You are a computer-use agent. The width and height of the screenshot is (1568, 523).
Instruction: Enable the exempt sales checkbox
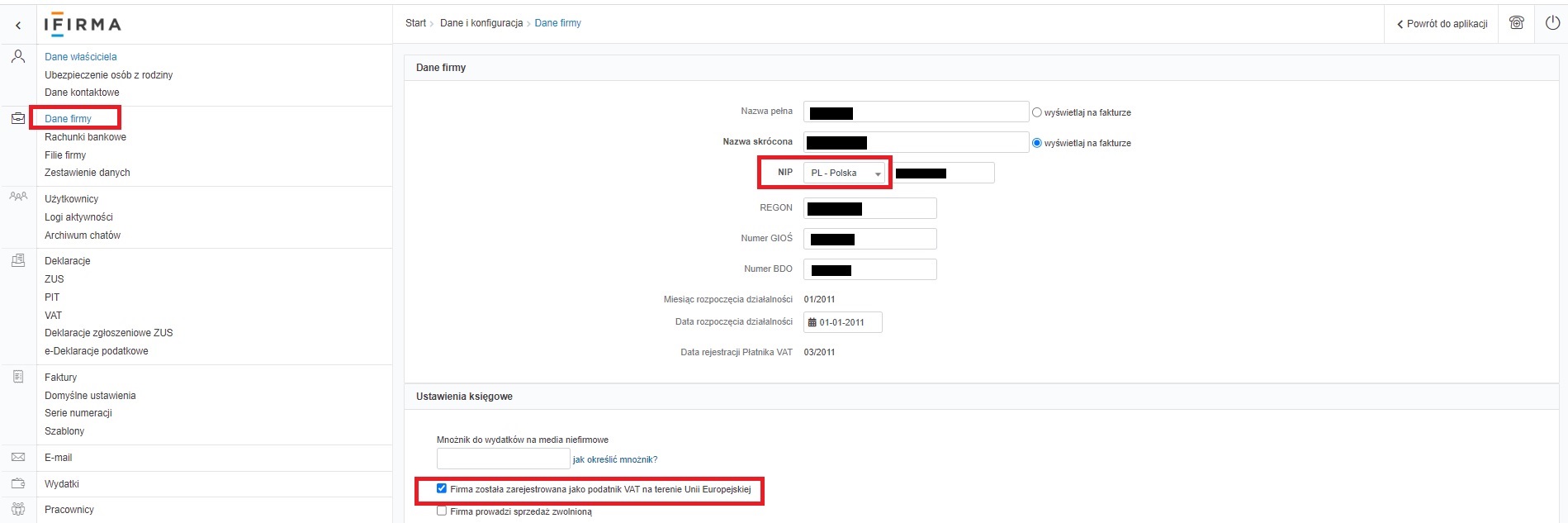(442, 511)
